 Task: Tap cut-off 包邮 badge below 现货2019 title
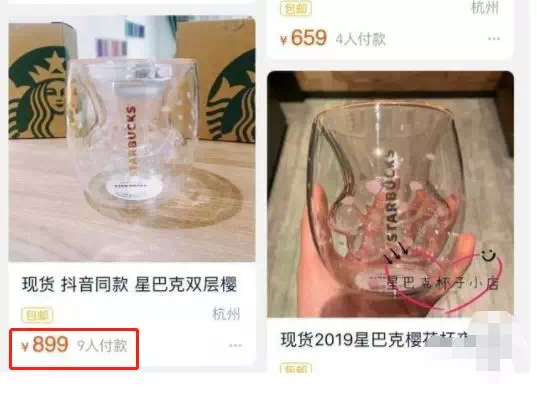point(296,368)
